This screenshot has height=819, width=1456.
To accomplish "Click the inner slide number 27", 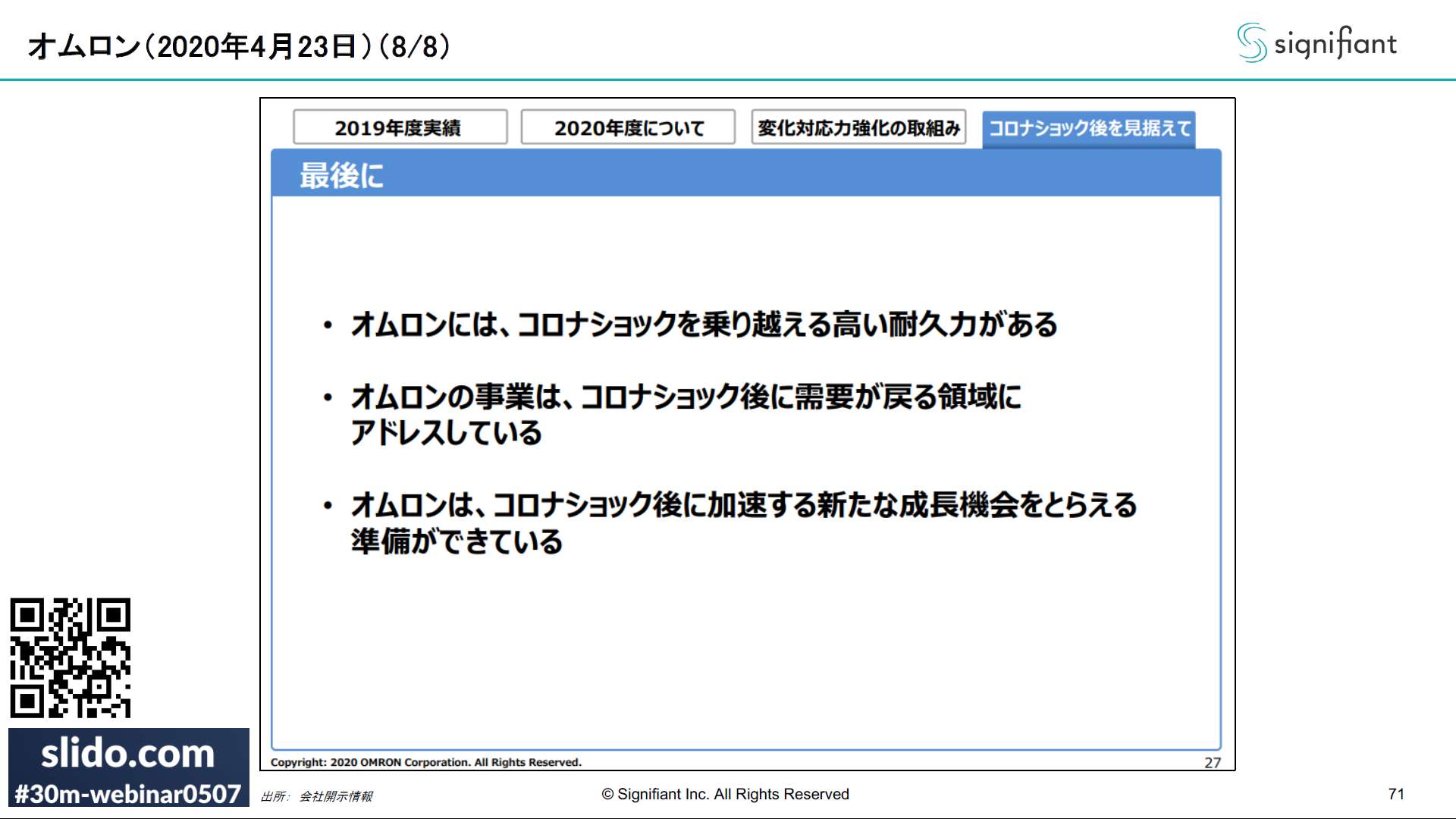I will click(1212, 762).
